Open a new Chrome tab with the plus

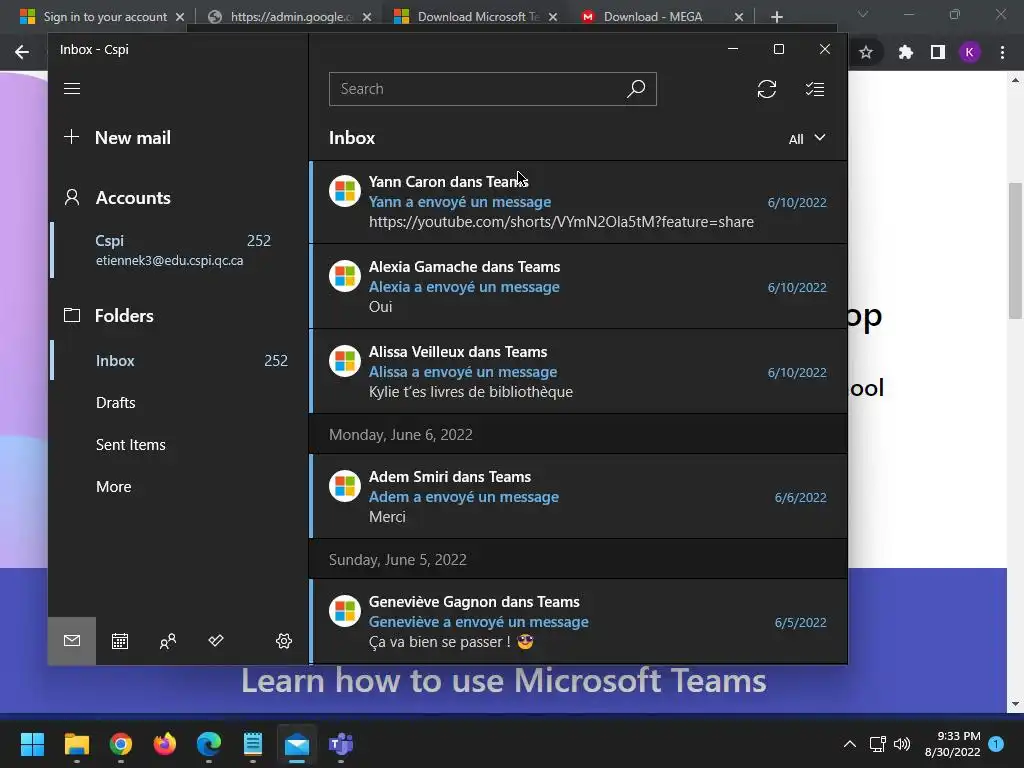(x=776, y=17)
